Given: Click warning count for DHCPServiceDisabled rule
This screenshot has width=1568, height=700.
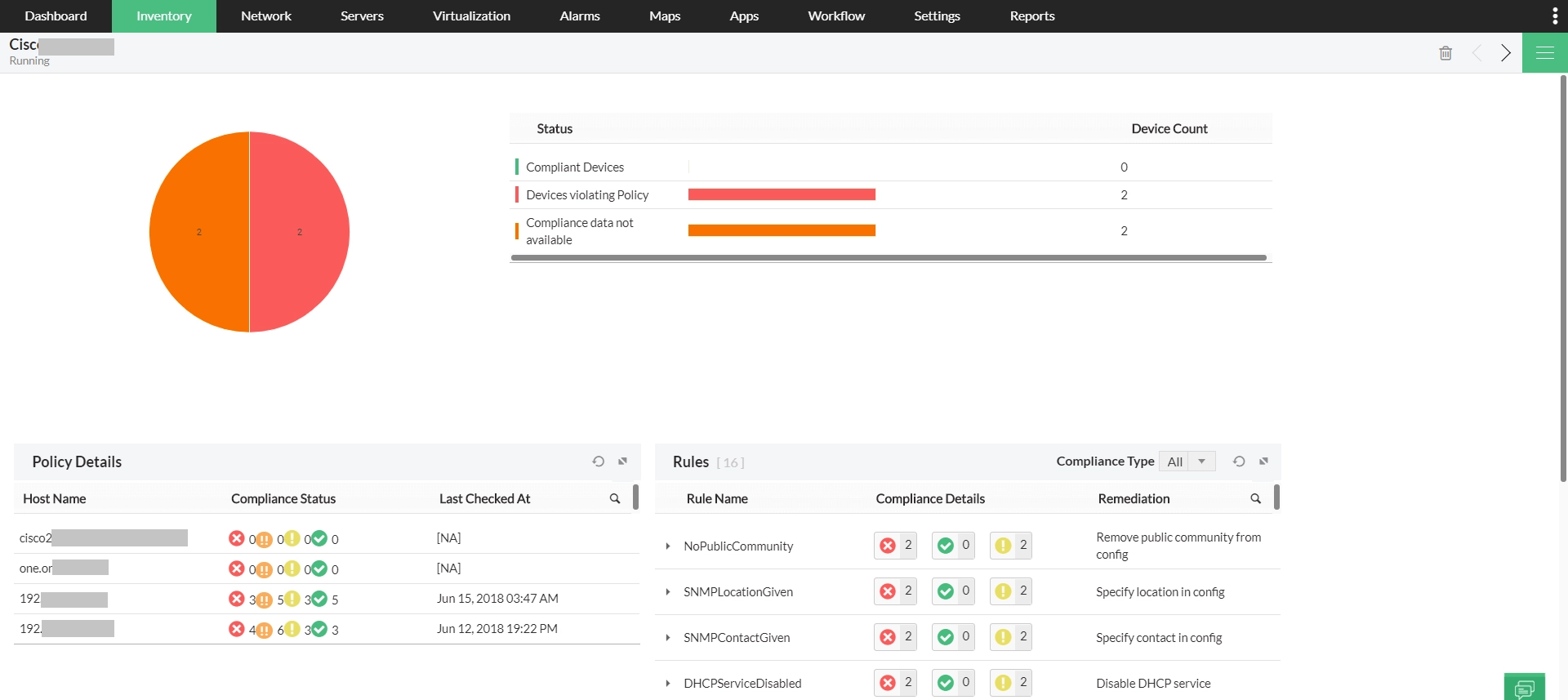Looking at the screenshot, I should 1011,683.
